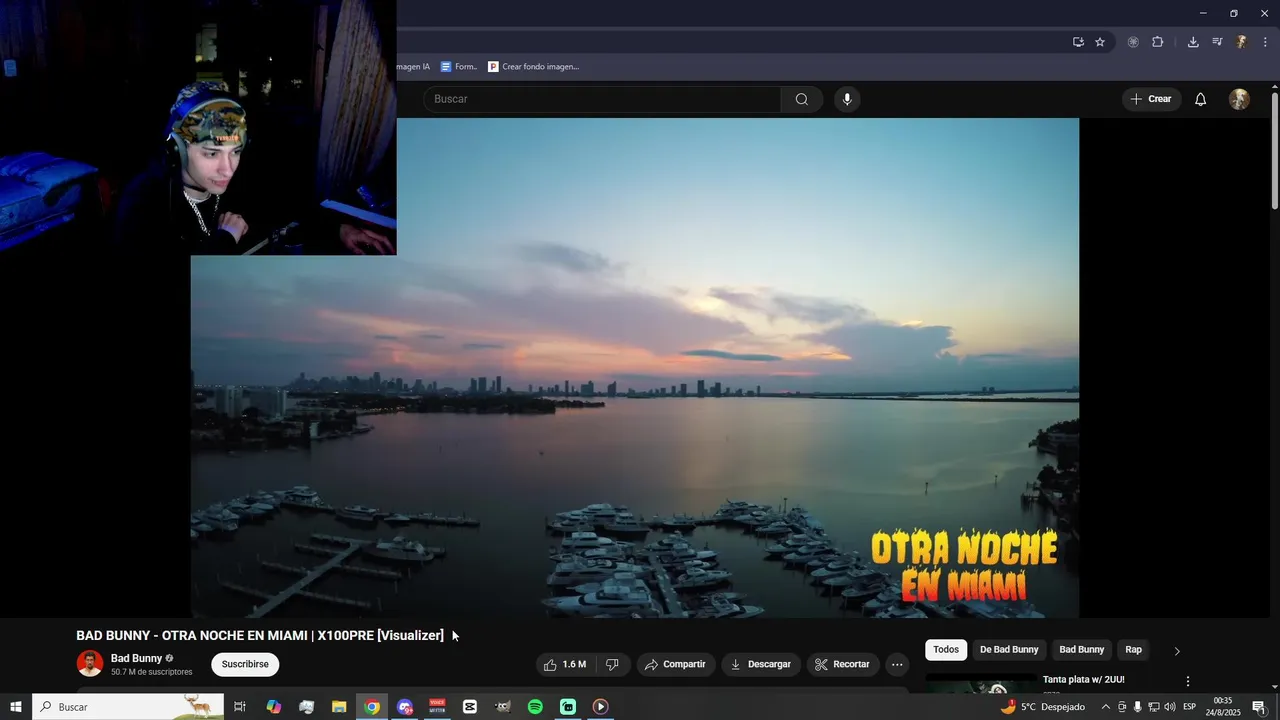Show more filter chips with right arrow
Screen dimensions: 1280x720
1177,651
